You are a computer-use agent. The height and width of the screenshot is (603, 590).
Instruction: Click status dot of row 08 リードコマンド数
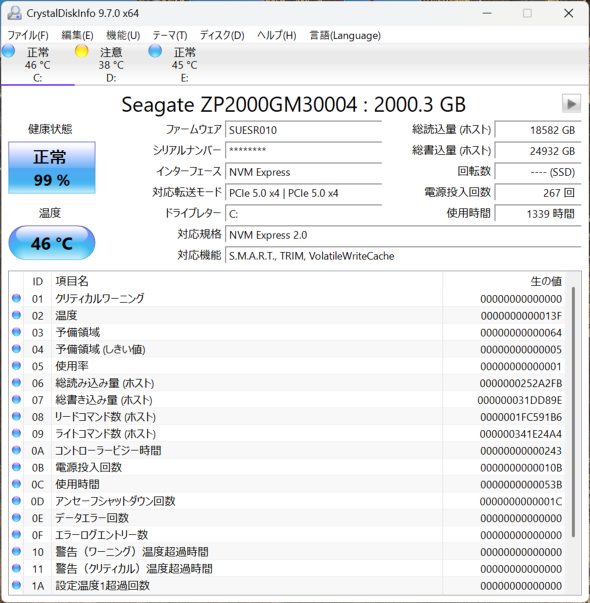tap(16, 416)
